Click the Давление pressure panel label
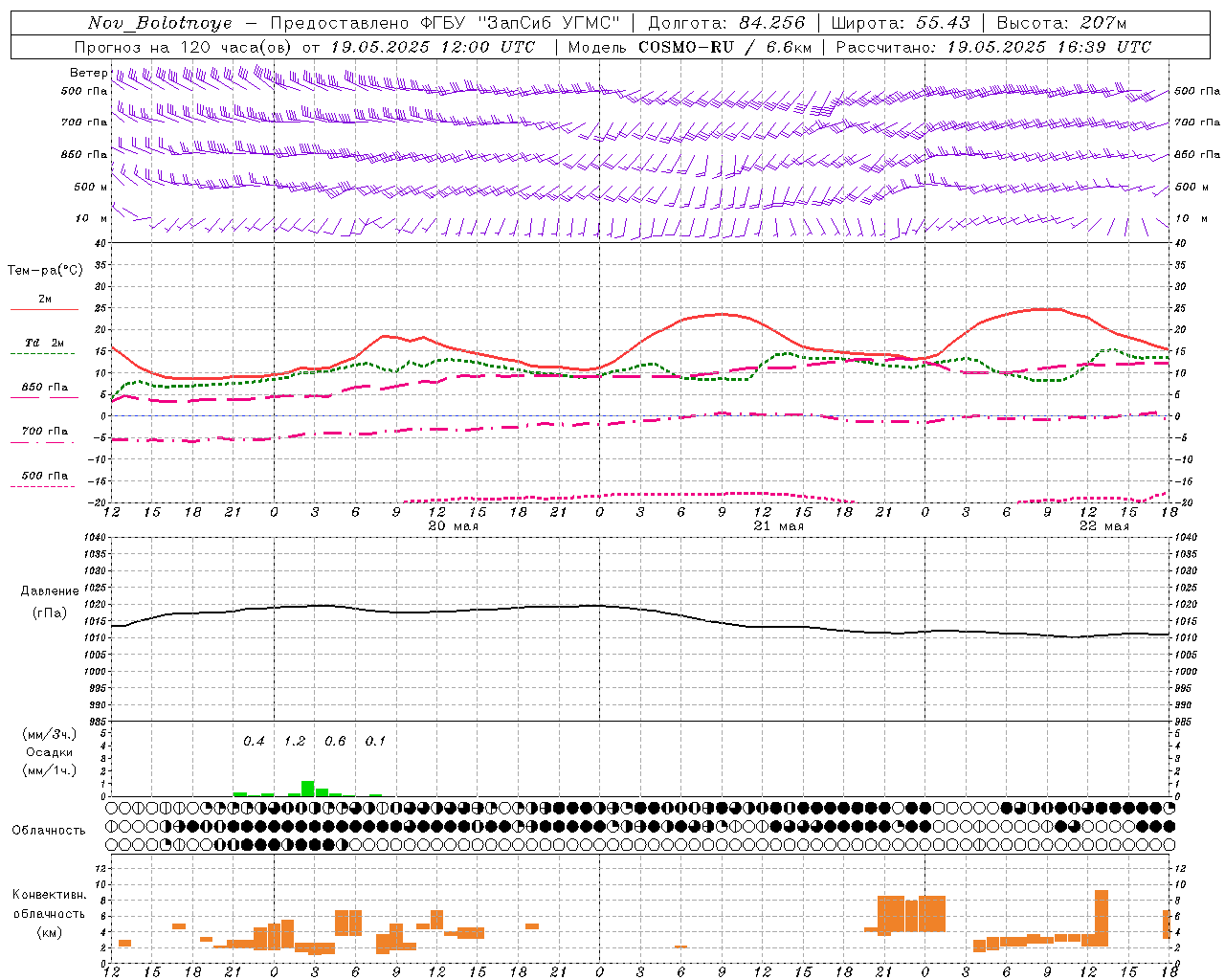 click(x=50, y=591)
